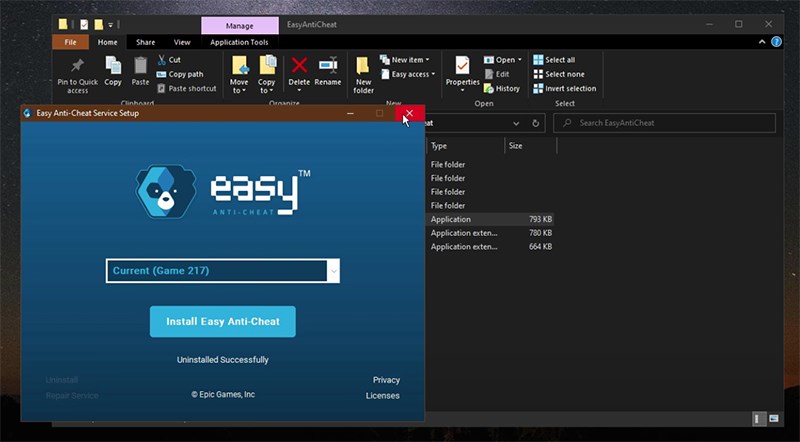Switch to the View ribbon tab

pos(182,42)
